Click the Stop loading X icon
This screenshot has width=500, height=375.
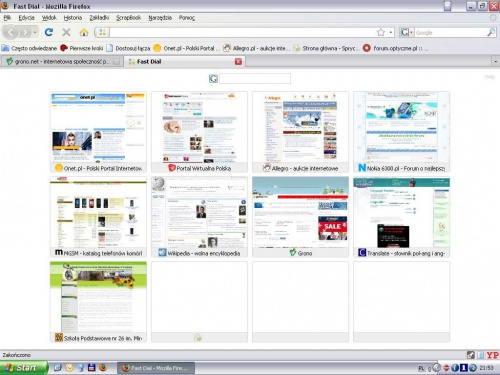(66, 32)
